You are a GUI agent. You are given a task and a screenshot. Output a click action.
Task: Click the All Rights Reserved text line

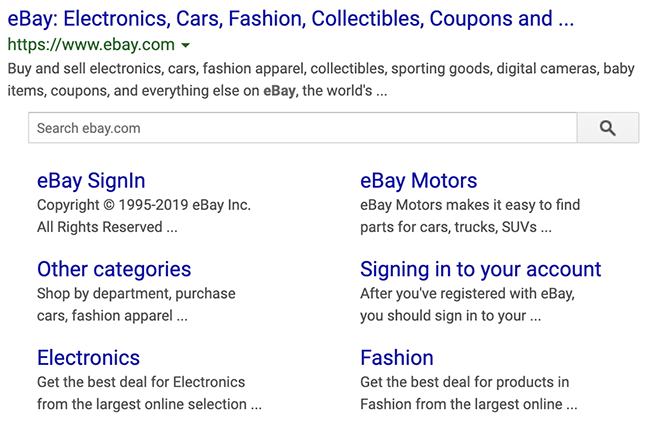pyautogui.click(x=107, y=227)
